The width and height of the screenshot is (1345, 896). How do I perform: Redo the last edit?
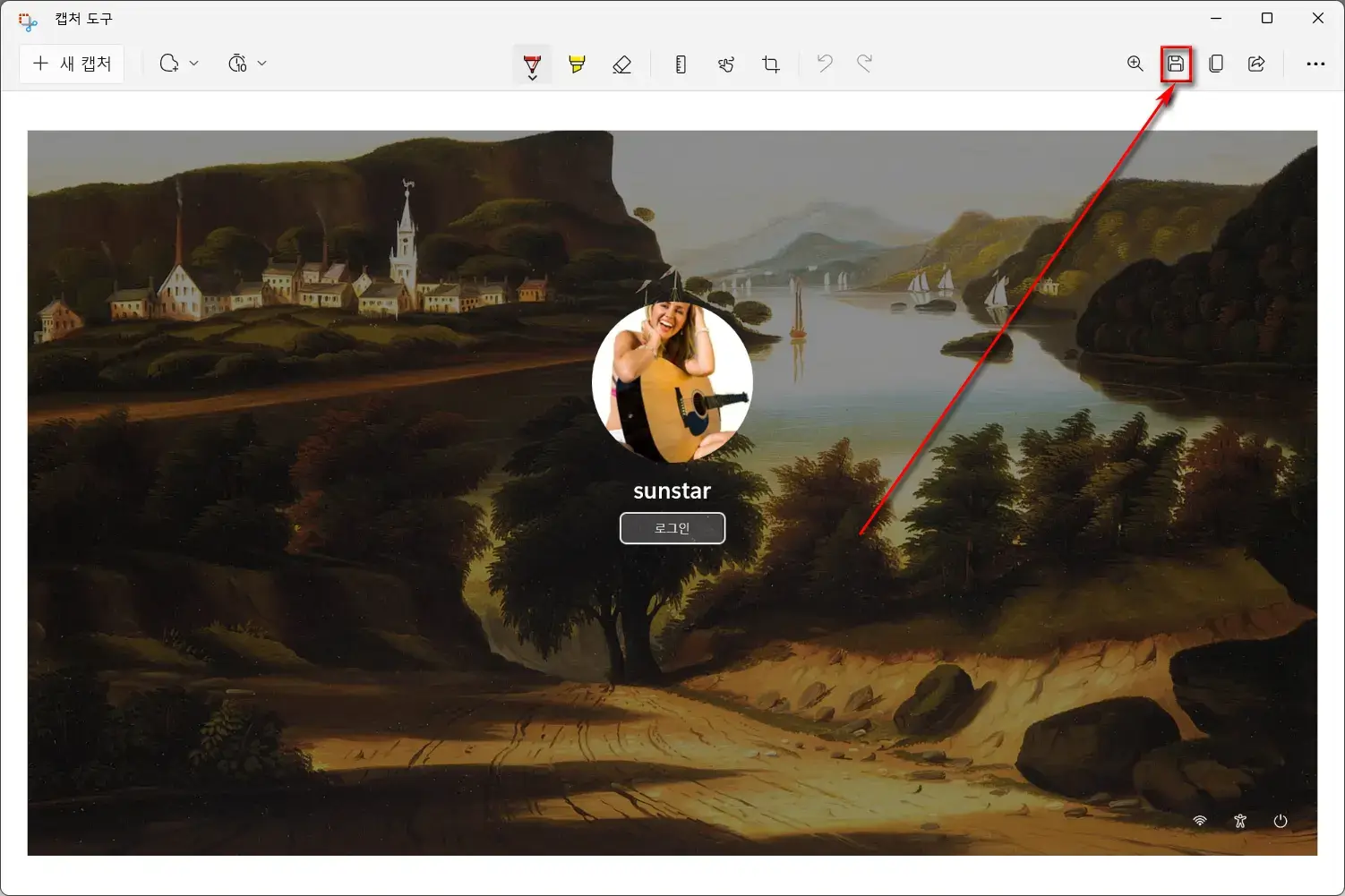(864, 64)
